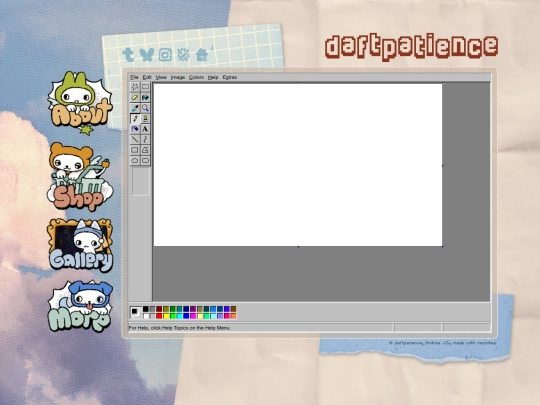Click the daftpatience site logo
Screen dimensions: 540x405
point(412,47)
